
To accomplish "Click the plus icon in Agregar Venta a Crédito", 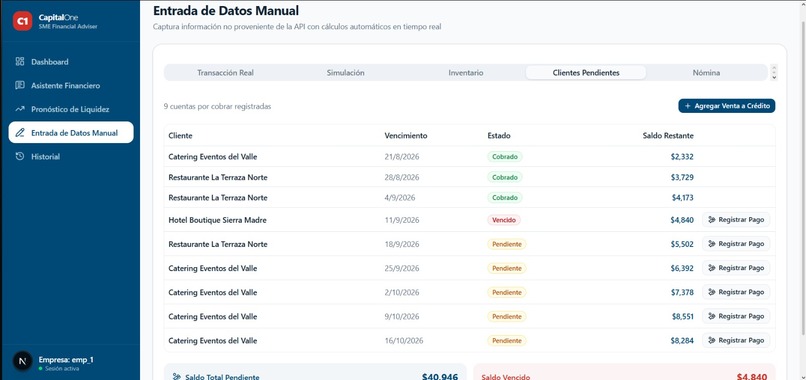I will tap(688, 106).
